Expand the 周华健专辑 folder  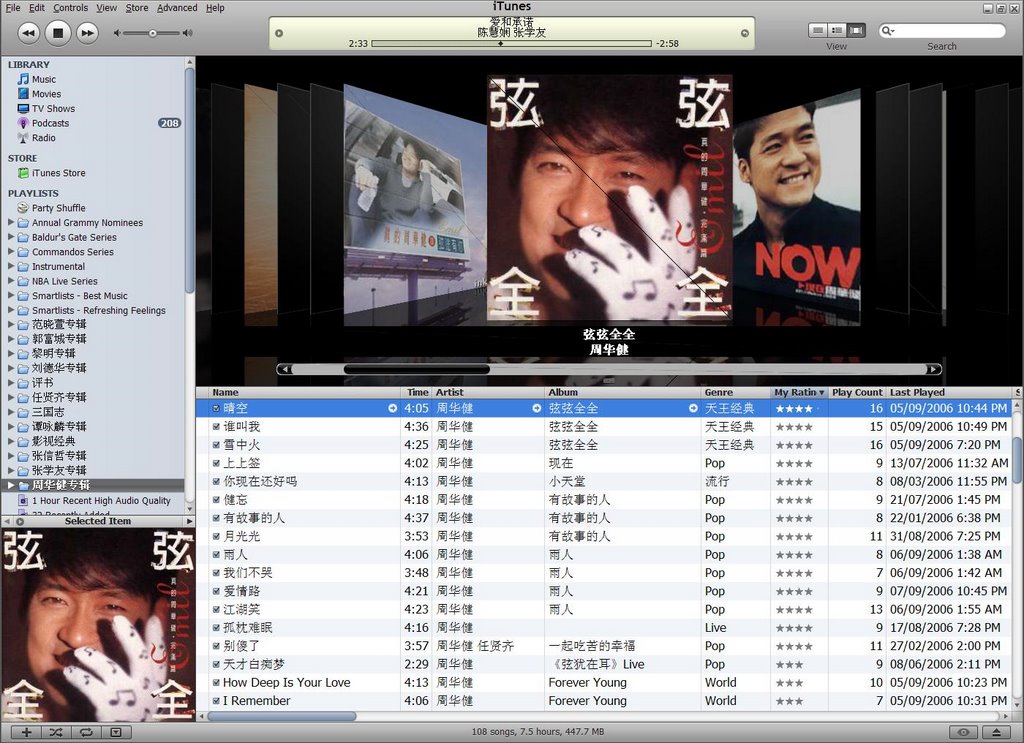point(10,485)
